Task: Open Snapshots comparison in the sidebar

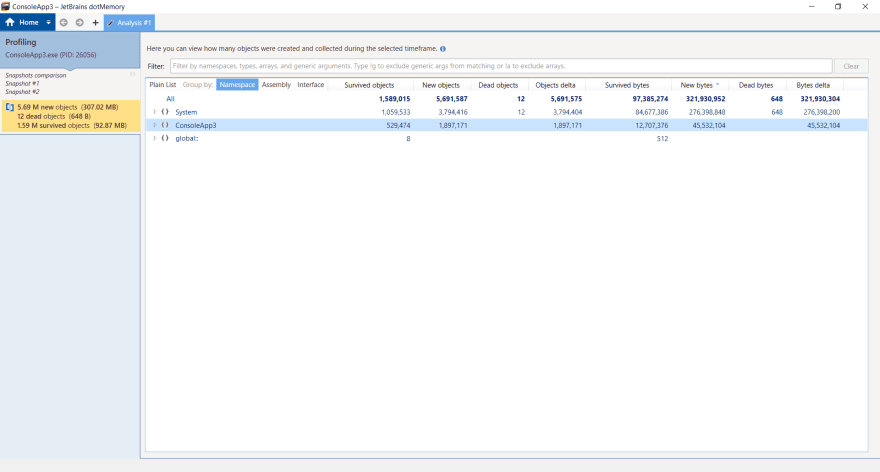Action: click(35, 75)
